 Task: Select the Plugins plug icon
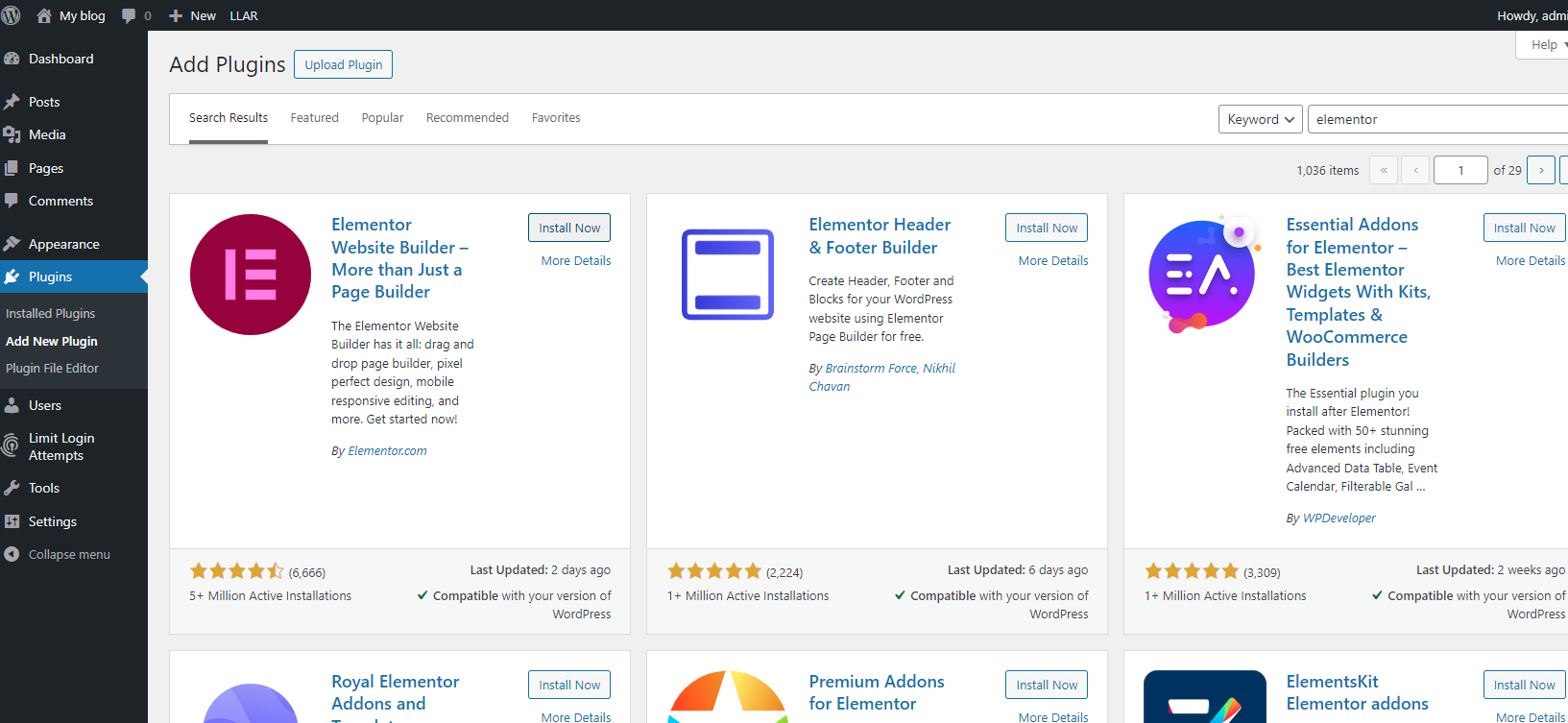click(x=12, y=277)
